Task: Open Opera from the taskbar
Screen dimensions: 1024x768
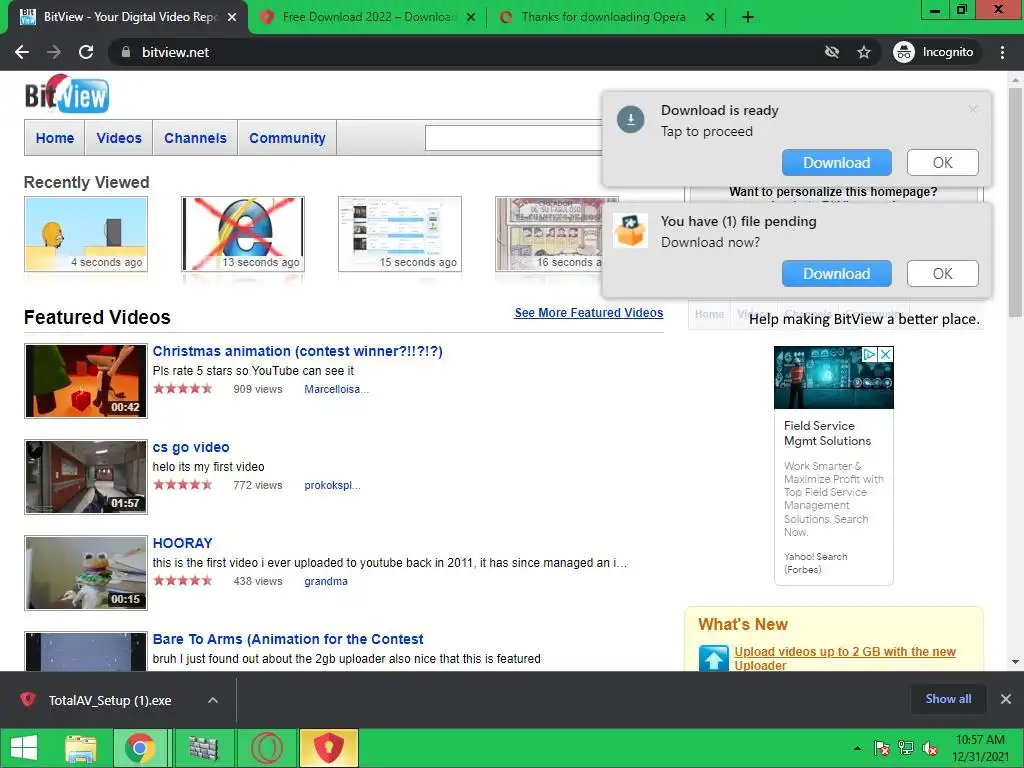Action: [x=266, y=748]
